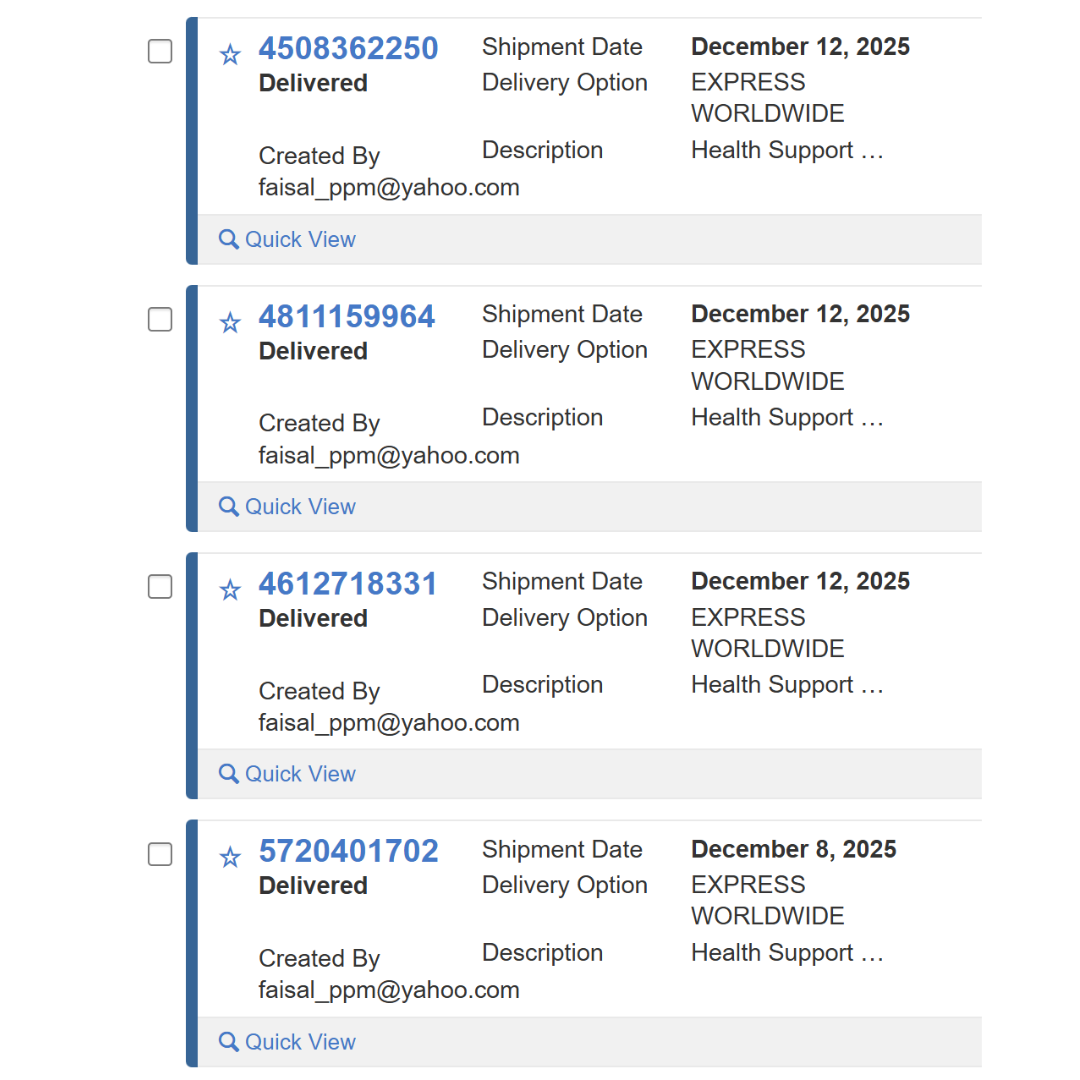This screenshot has width=1080, height=1080.
Task: View shipment number 4612718331
Action: click(348, 583)
